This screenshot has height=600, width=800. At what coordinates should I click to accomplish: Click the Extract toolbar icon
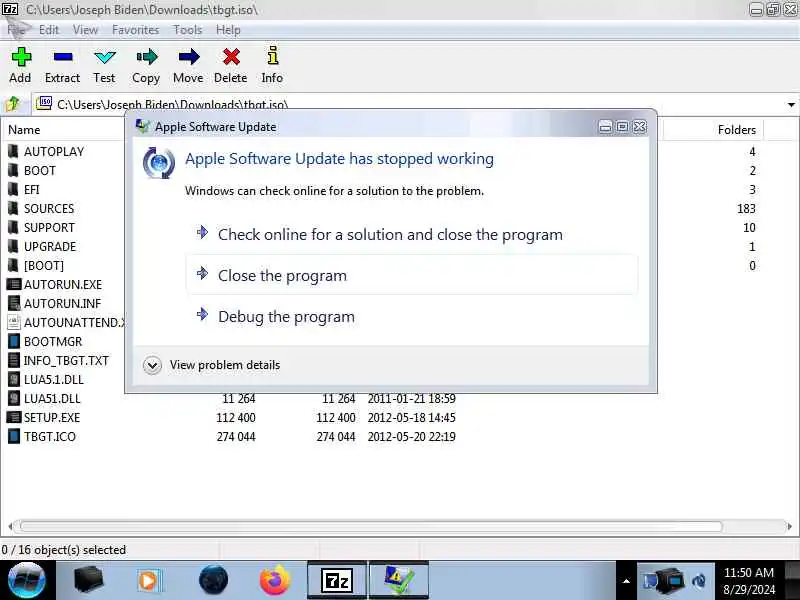62,65
